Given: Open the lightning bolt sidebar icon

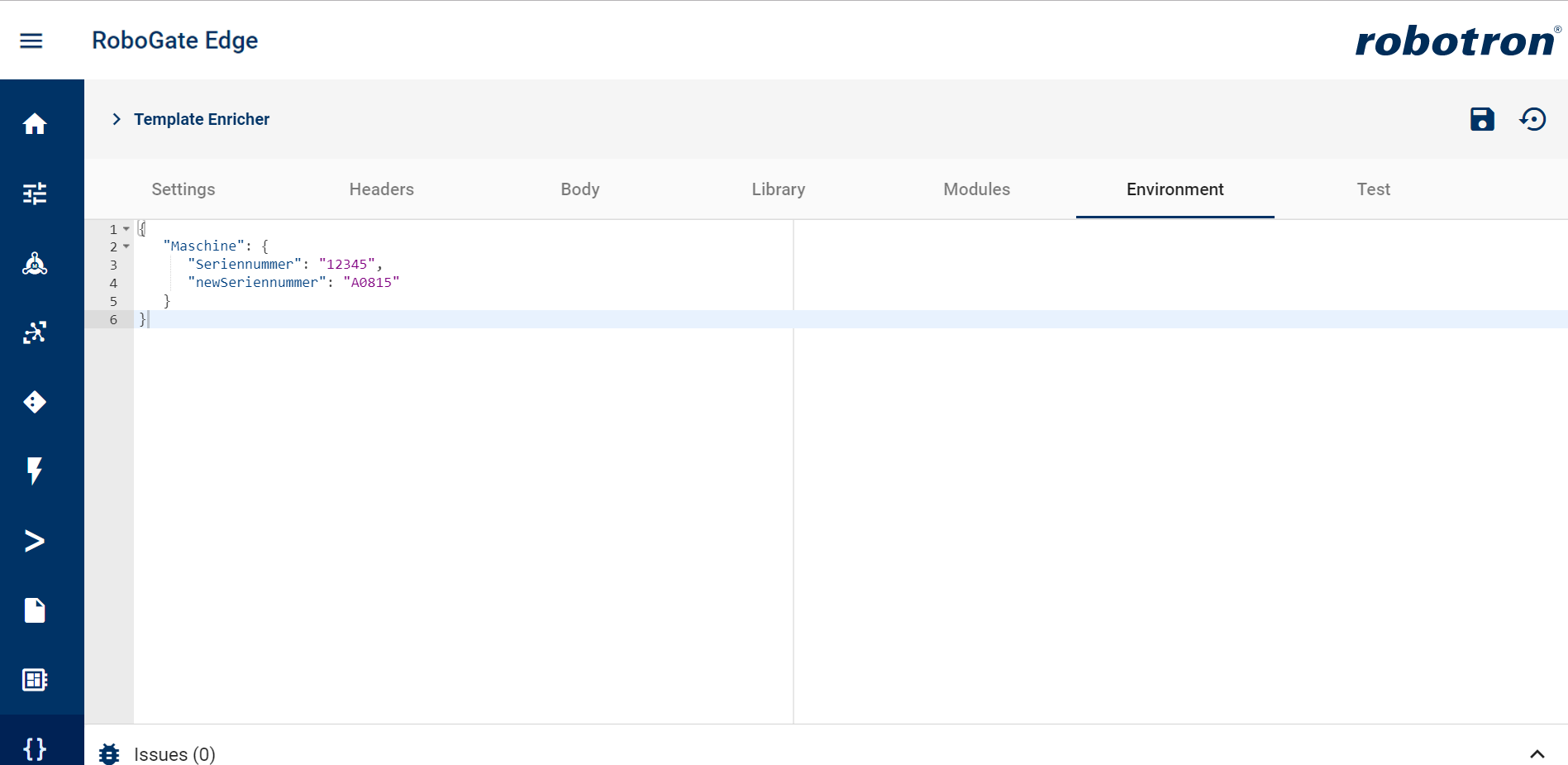Looking at the screenshot, I should tap(35, 471).
